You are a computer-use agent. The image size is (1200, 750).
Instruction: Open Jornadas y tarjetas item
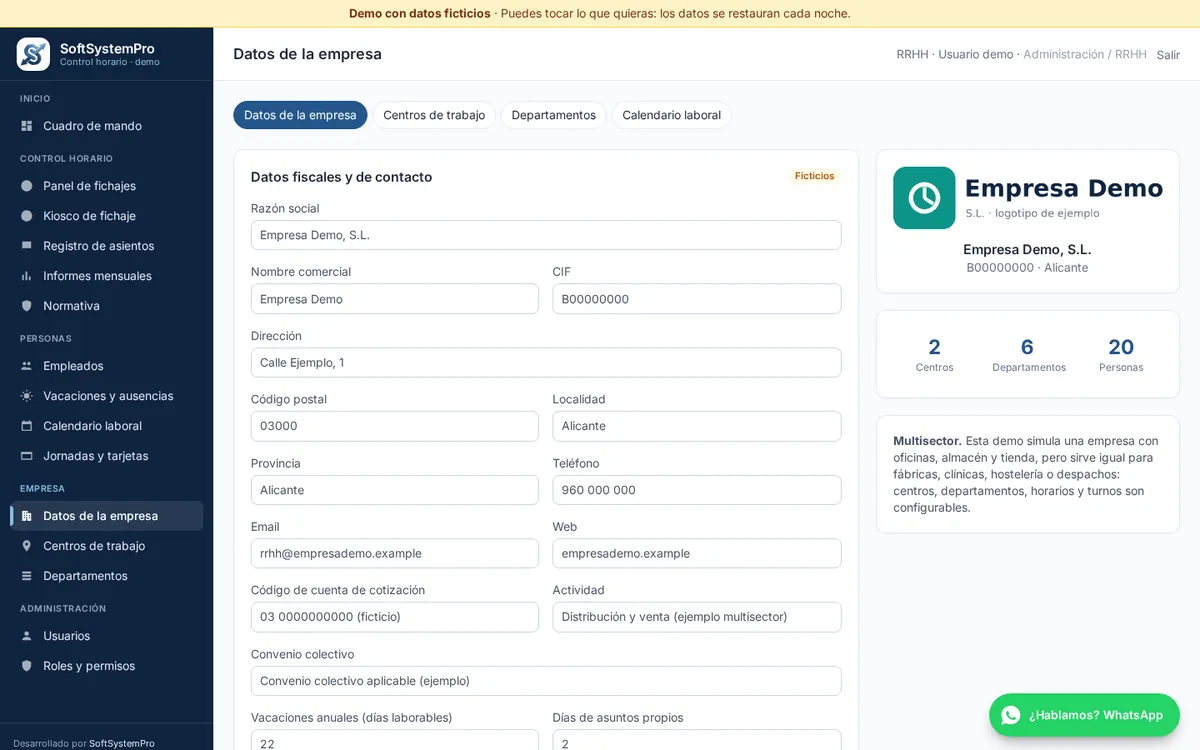point(107,456)
